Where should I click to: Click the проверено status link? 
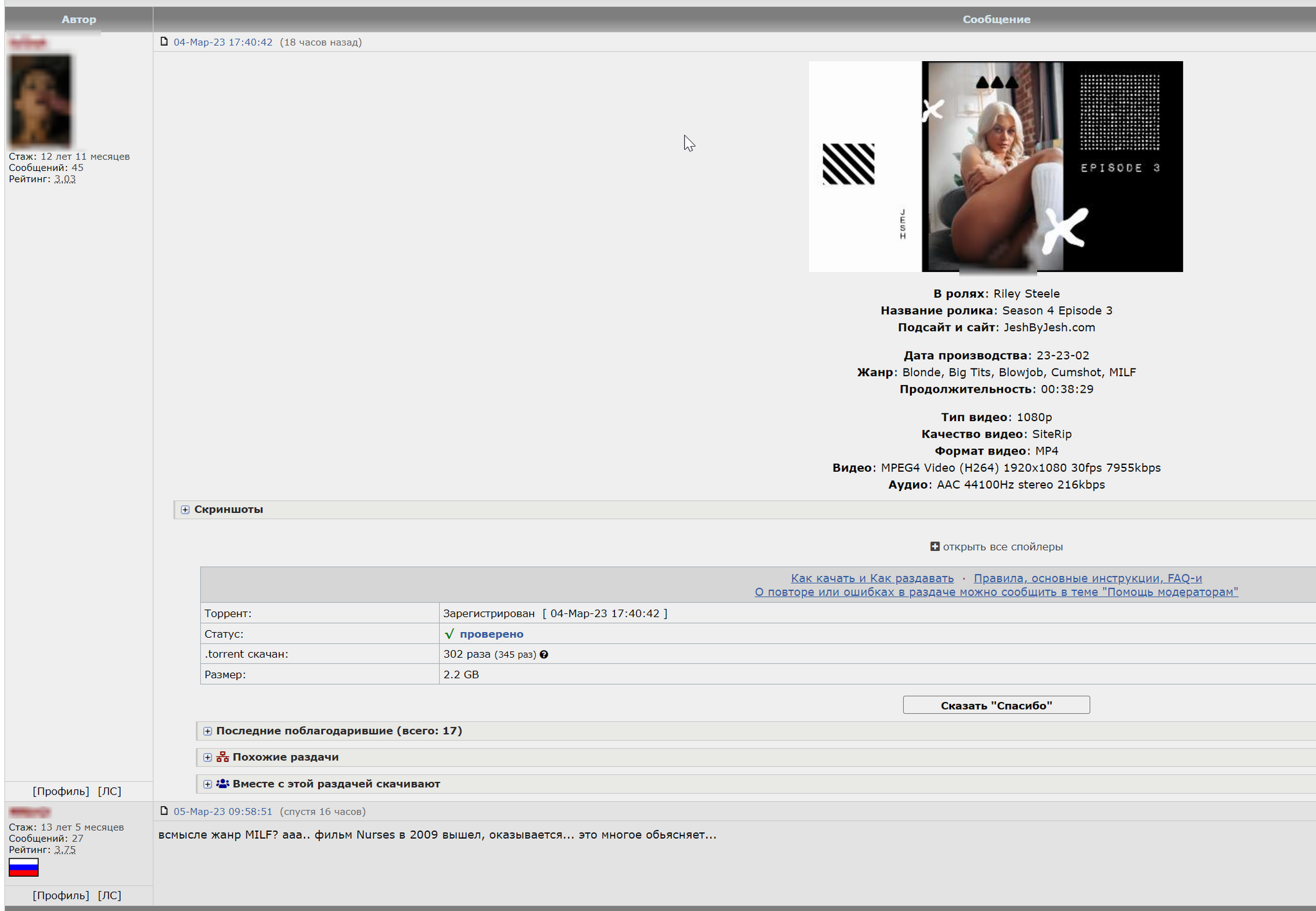coord(492,634)
